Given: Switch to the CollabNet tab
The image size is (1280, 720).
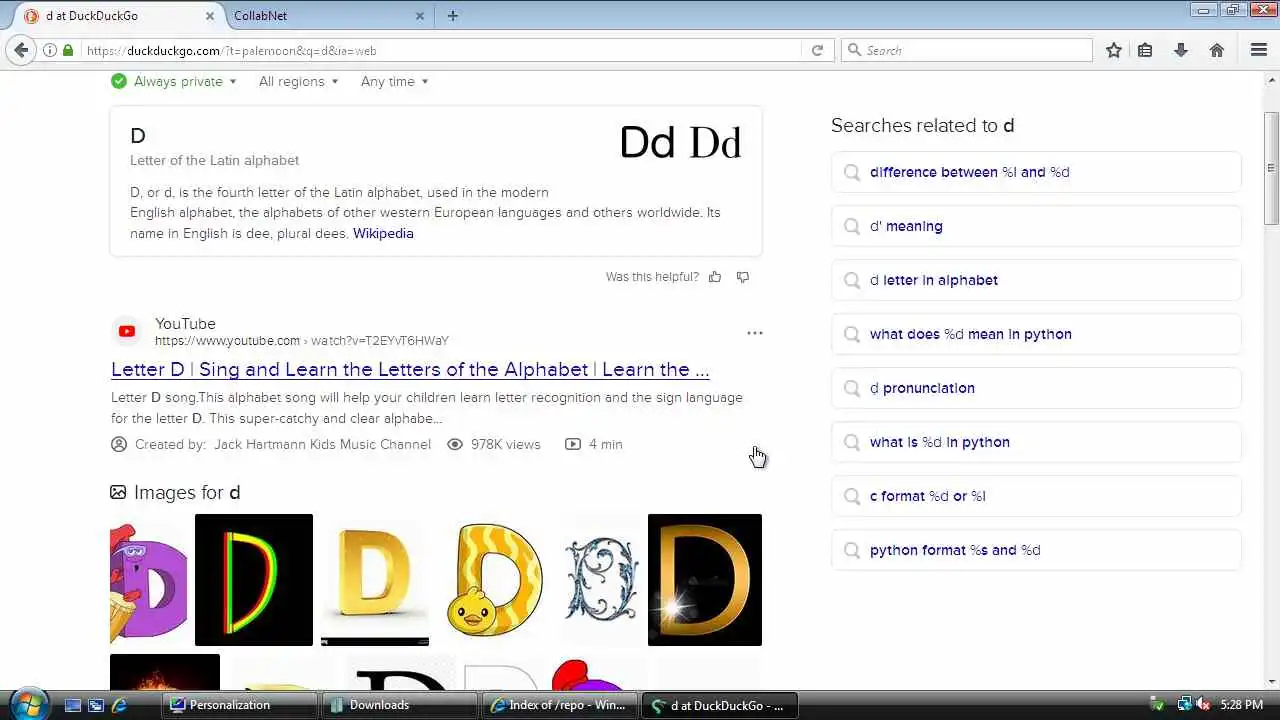Looking at the screenshot, I should (x=328, y=16).
